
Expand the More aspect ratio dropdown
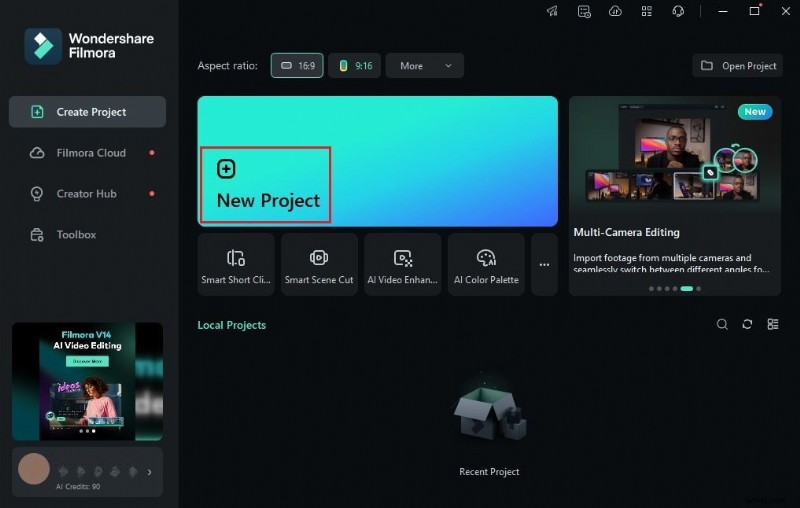(x=424, y=66)
